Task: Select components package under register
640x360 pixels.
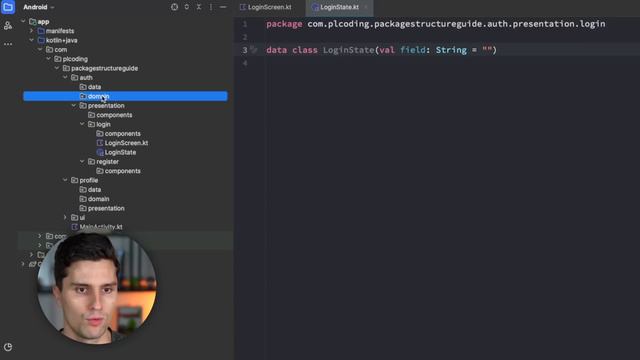Action: tap(118, 171)
